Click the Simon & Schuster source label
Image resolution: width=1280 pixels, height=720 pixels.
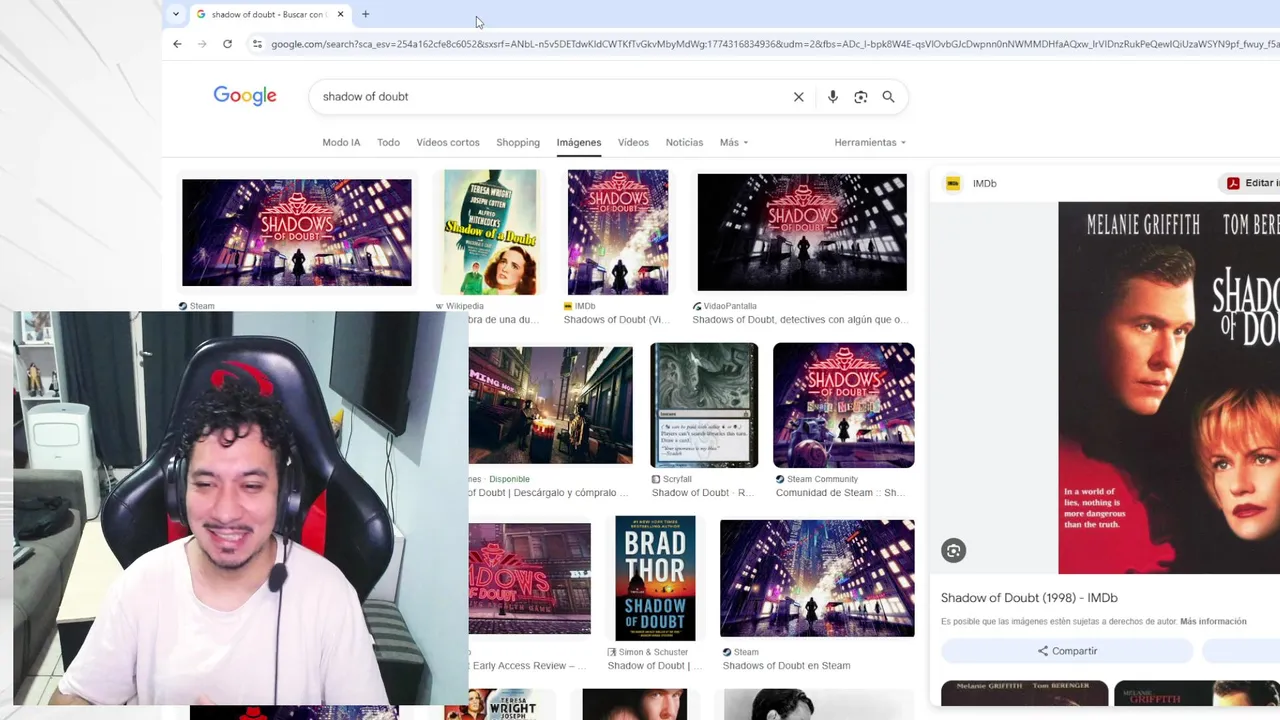tap(653, 652)
